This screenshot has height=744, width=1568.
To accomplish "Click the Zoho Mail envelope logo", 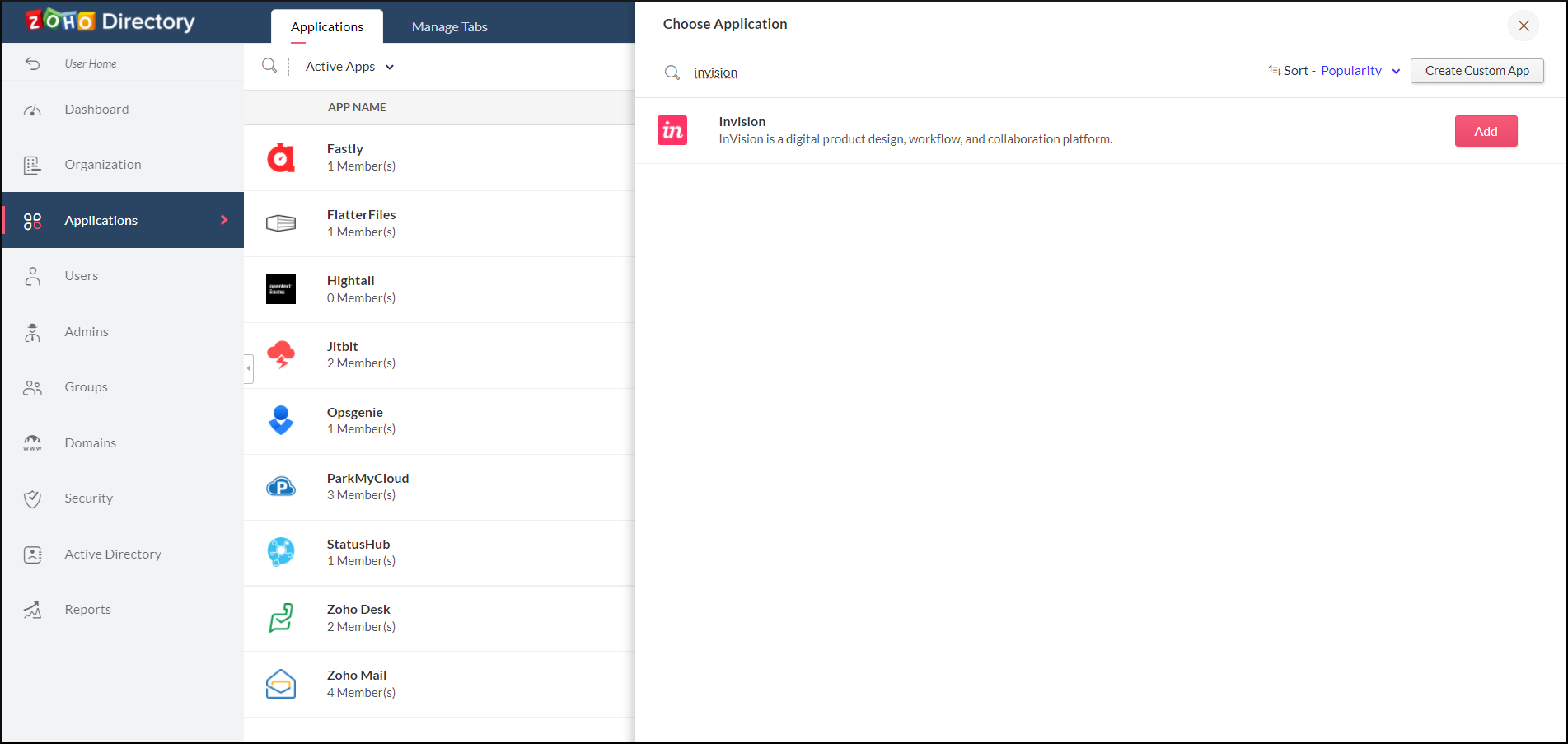I will (x=281, y=684).
